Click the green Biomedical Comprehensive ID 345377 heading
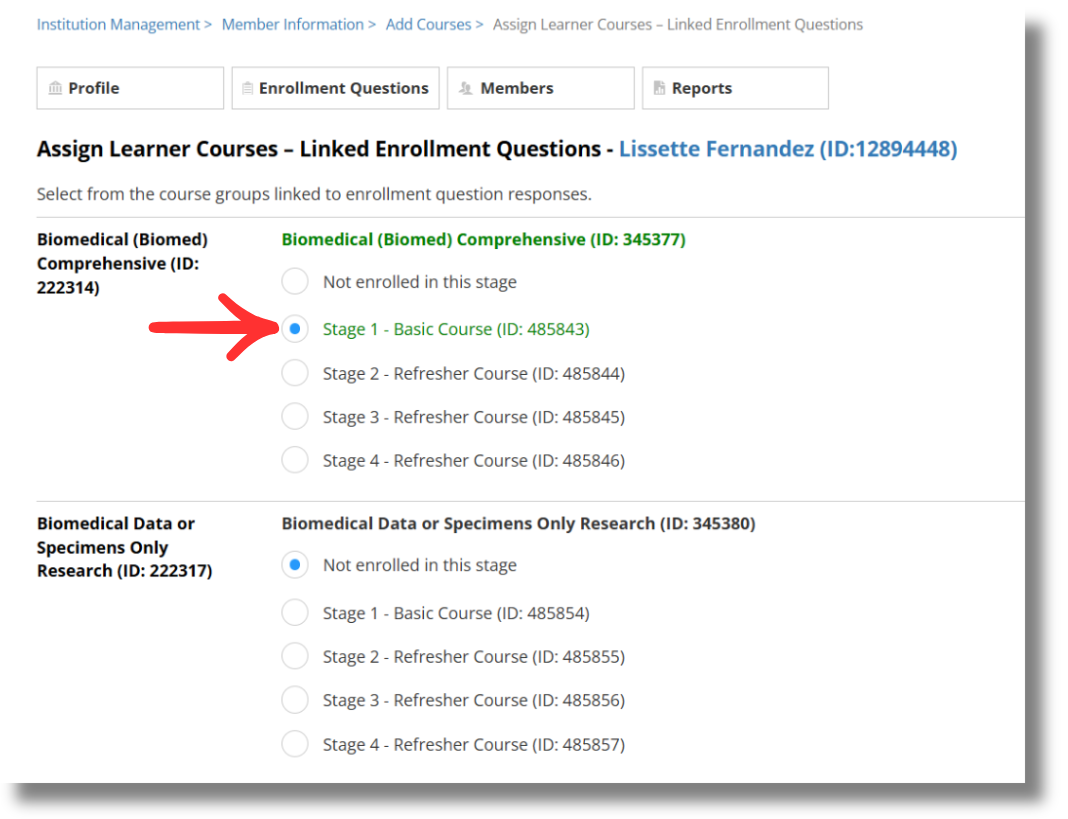 484,240
